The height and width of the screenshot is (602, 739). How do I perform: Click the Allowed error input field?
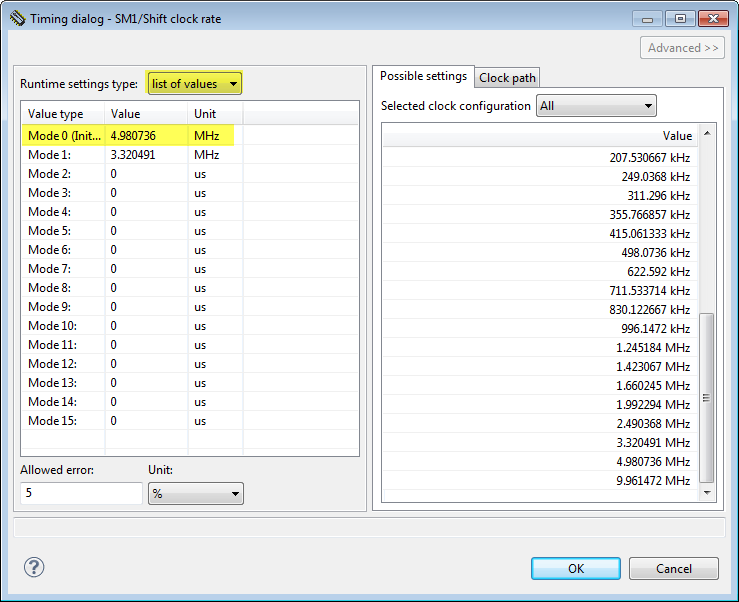(x=81, y=494)
